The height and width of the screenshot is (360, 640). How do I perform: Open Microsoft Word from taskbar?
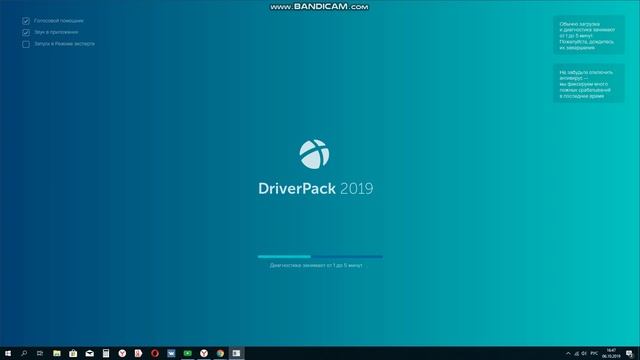[171, 353]
